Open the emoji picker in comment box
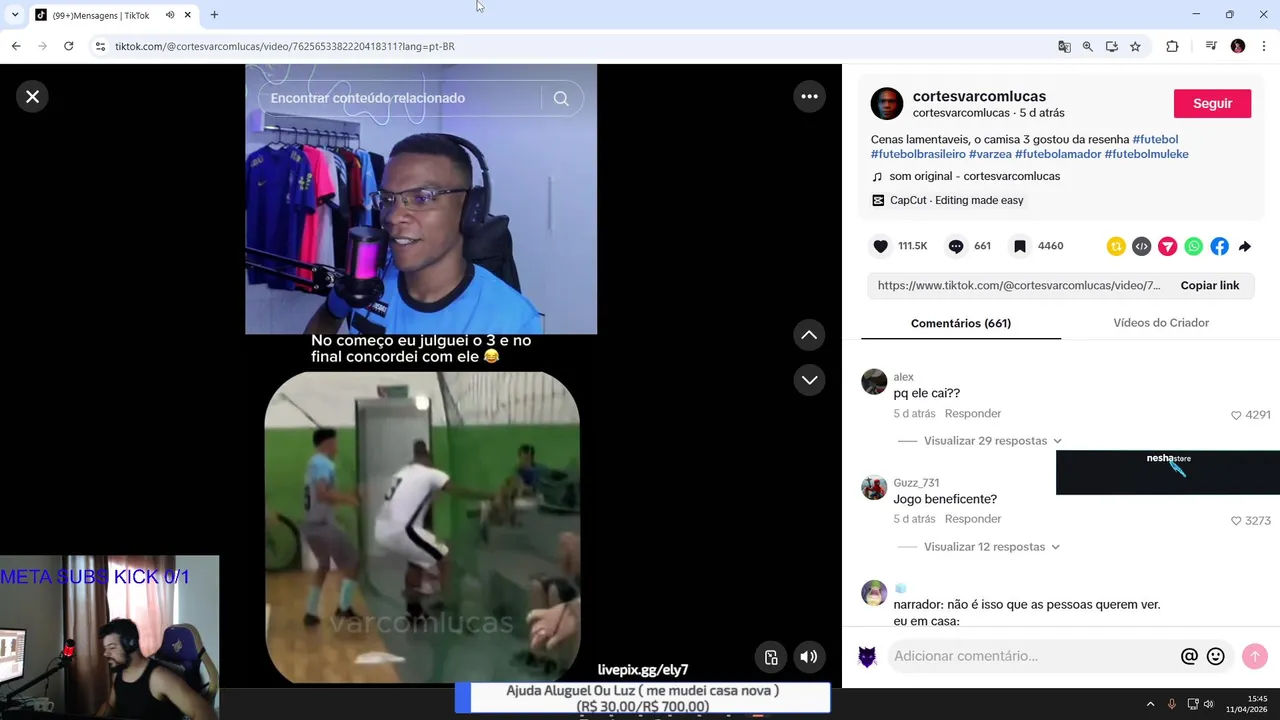The height and width of the screenshot is (720, 1280). (1216, 656)
